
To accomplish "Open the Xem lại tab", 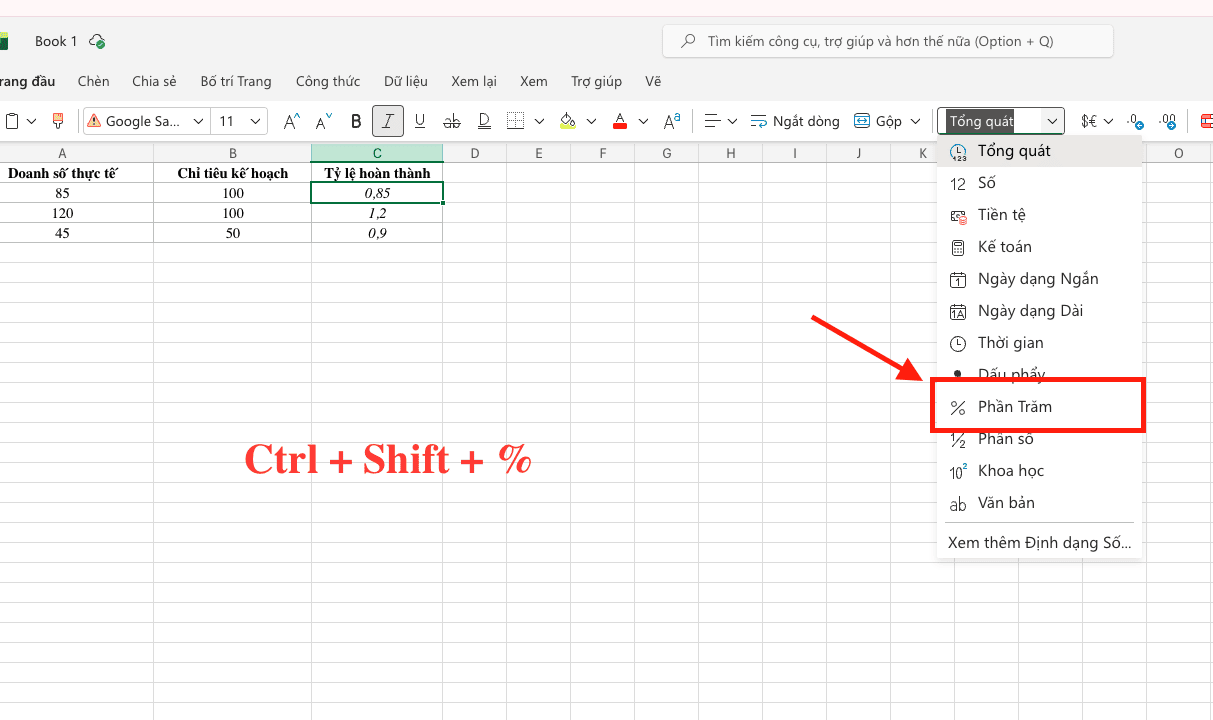I will coord(474,81).
